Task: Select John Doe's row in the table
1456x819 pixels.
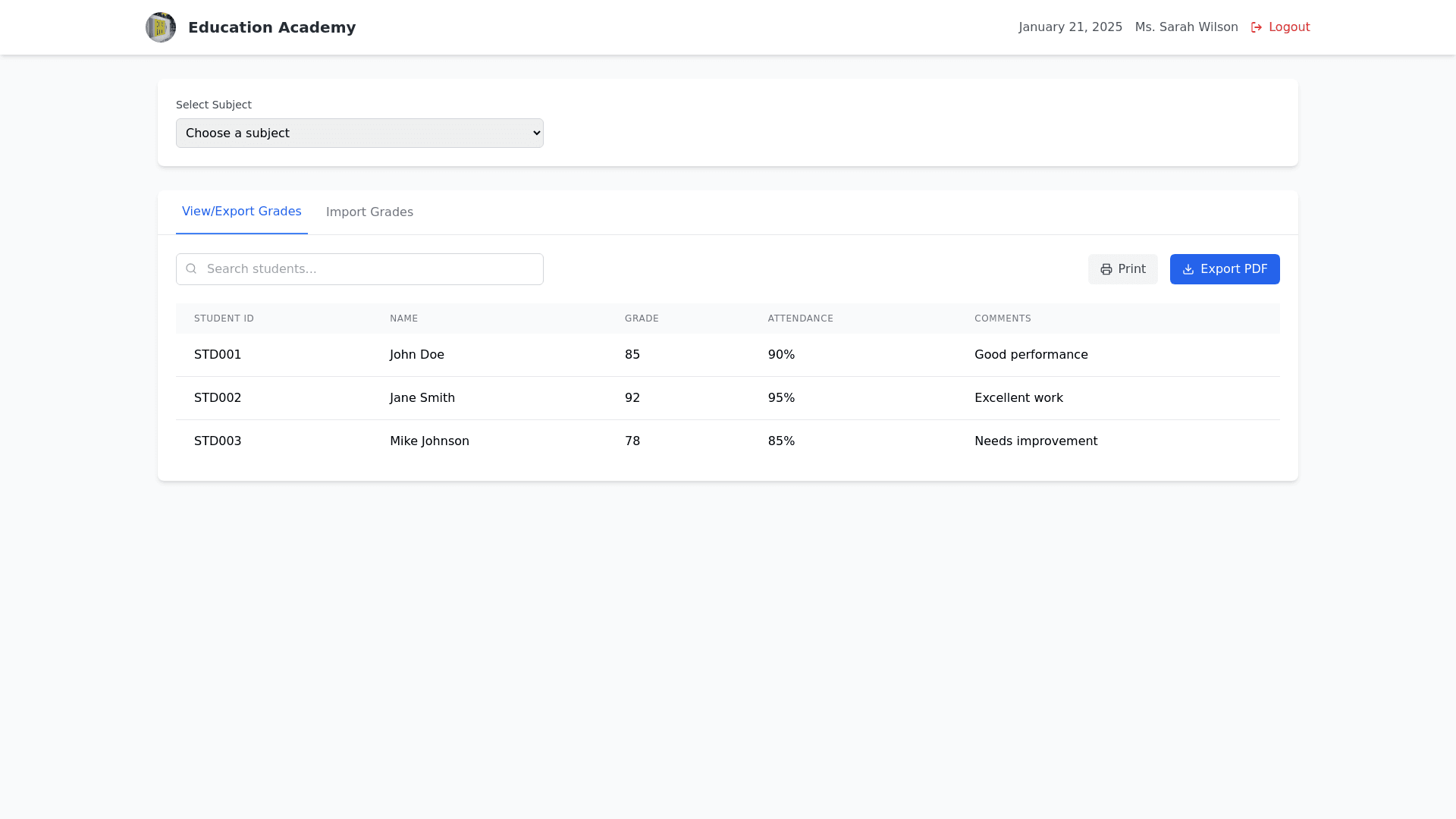Action: (417, 354)
